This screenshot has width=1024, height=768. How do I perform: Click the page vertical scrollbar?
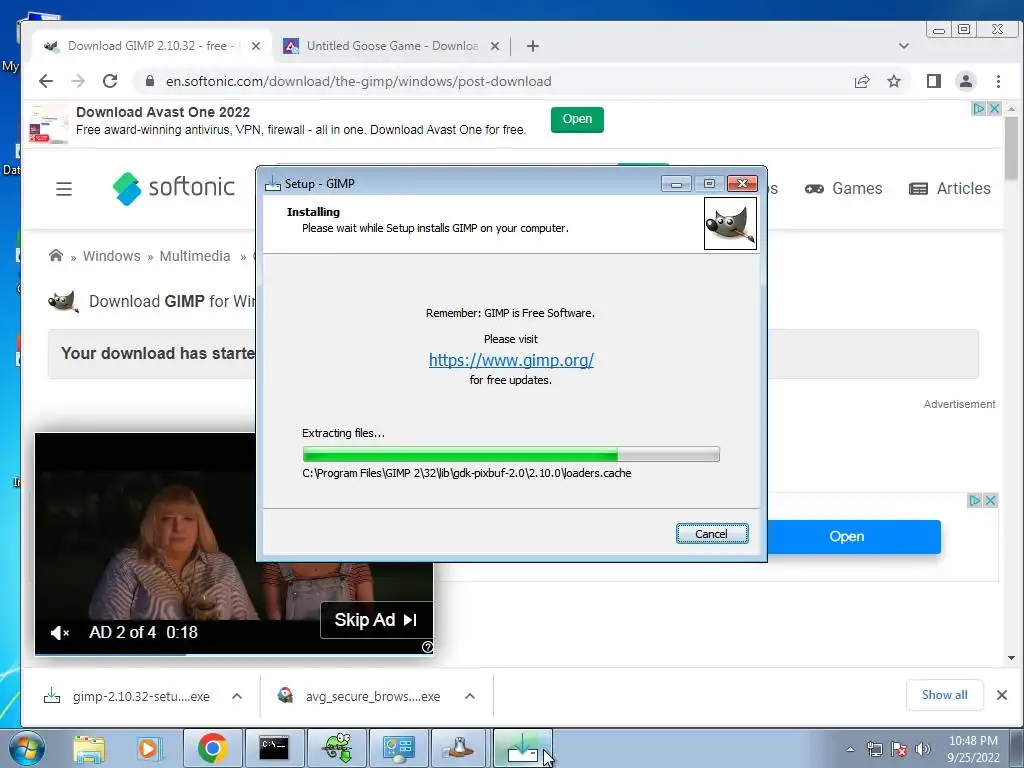click(x=1012, y=148)
